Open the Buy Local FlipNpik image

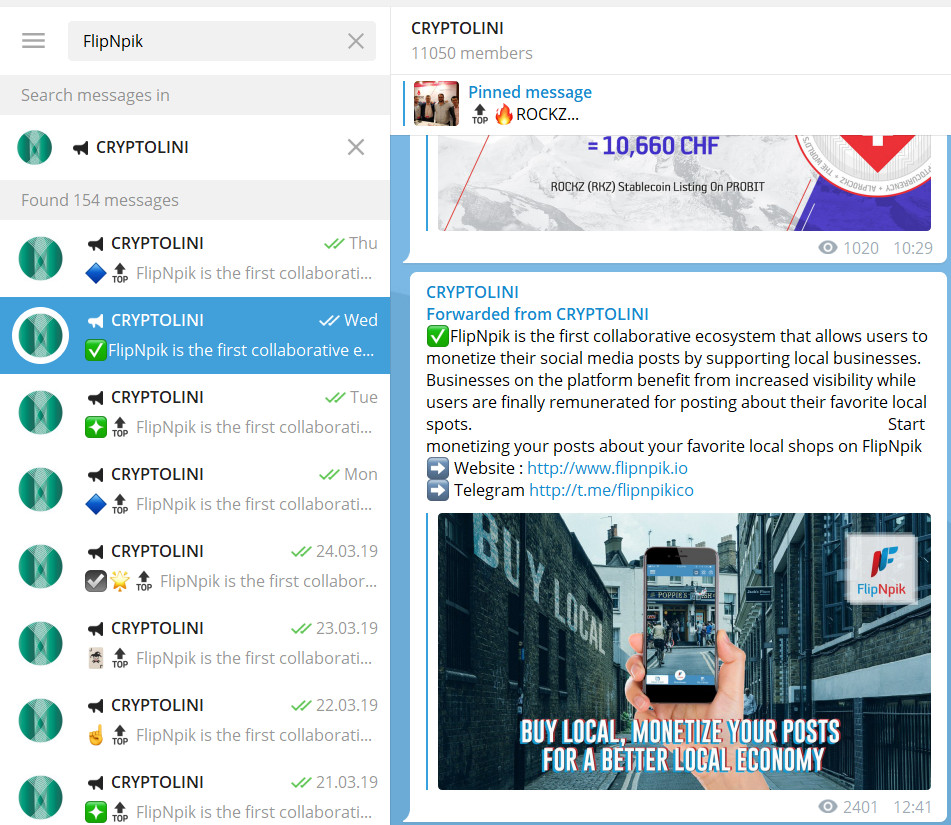(684, 652)
